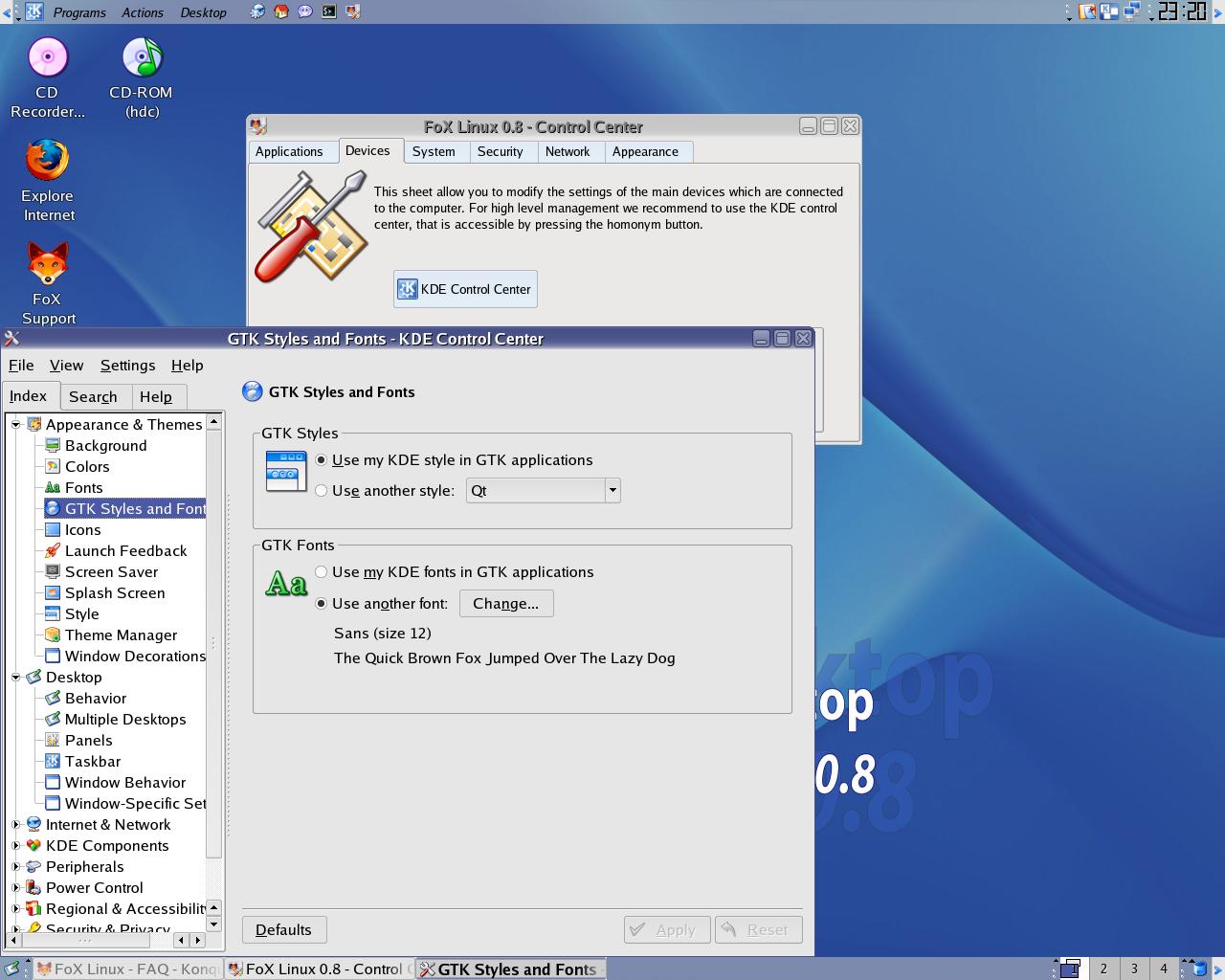
Task: Click the Reset button
Action: tap(758, 930)
